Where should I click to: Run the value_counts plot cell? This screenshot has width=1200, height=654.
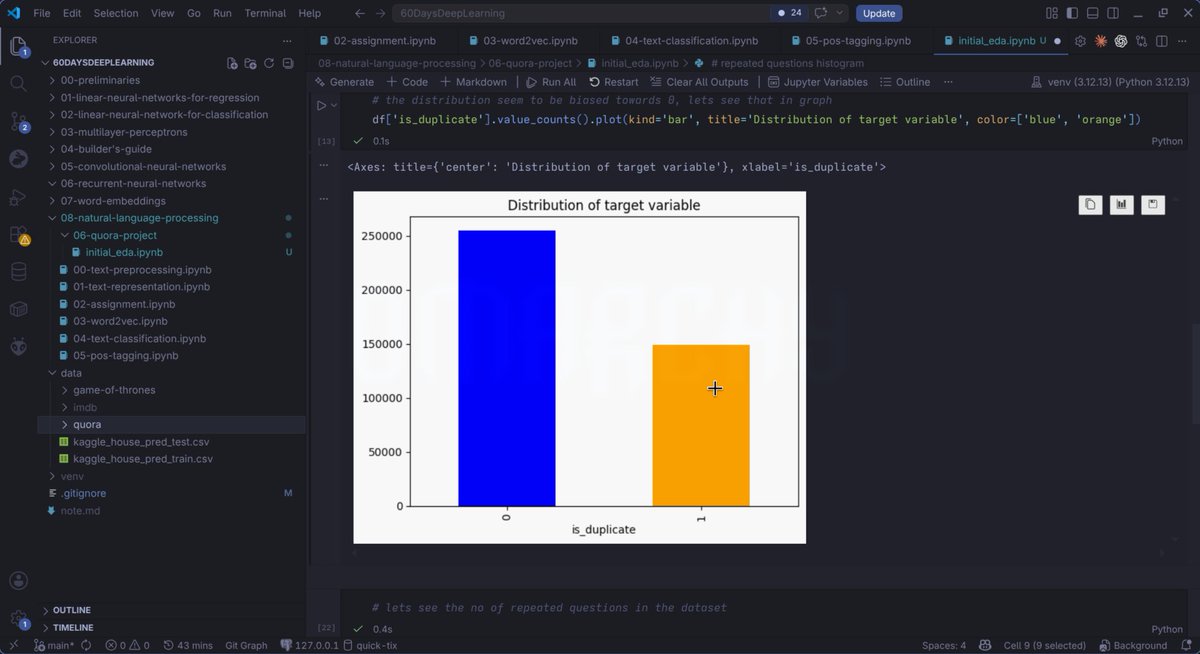[x=321, y=105]
